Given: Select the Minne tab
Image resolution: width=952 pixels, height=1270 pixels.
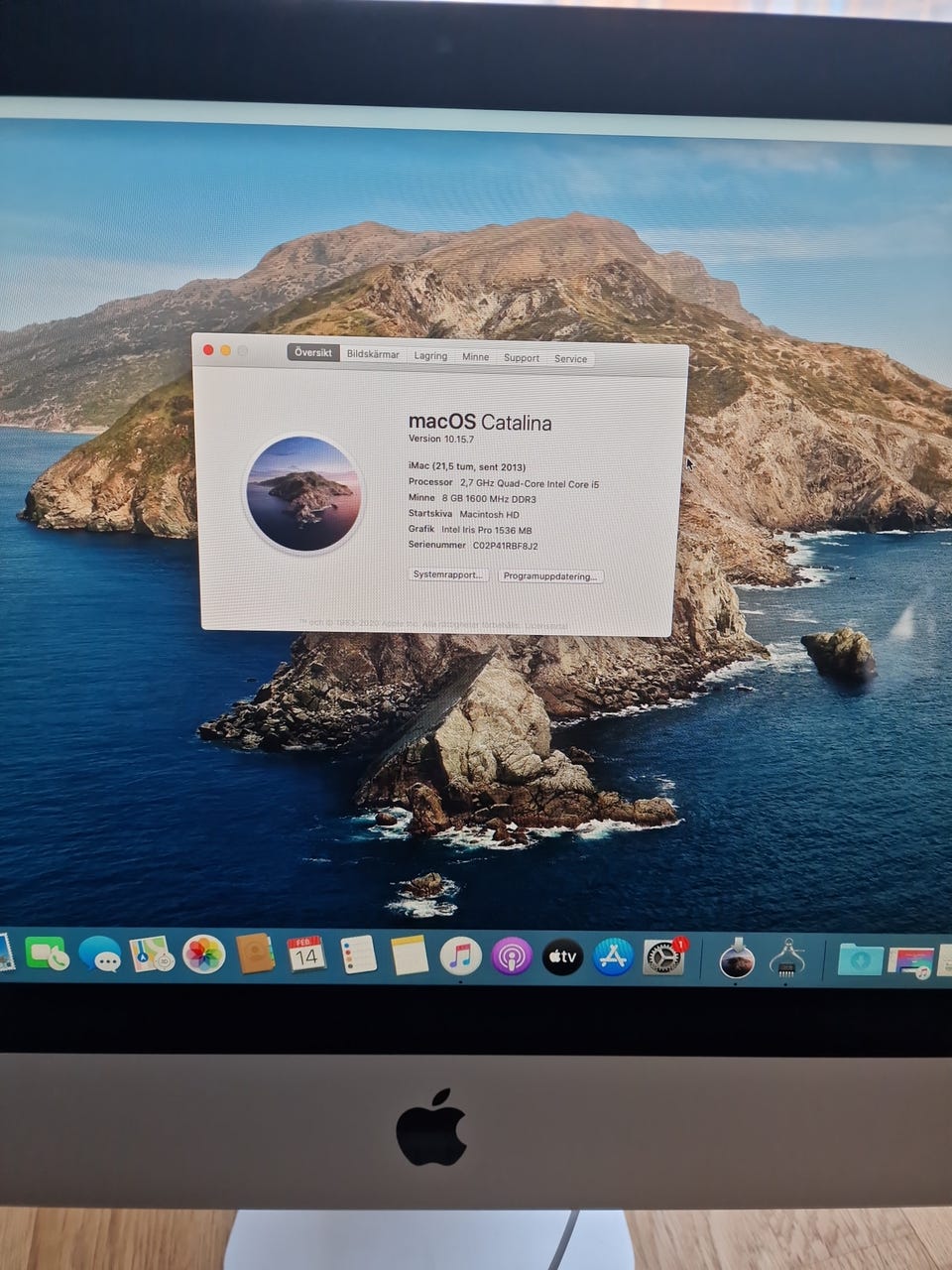Looking at the screenshot, I should pyautogui.click(x=475, y=356).
